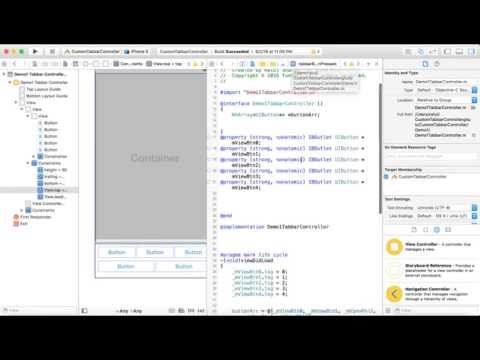Collapse the expanded Constraints group
Viewport: 480px width, 360px height.
tap(28, 163)
